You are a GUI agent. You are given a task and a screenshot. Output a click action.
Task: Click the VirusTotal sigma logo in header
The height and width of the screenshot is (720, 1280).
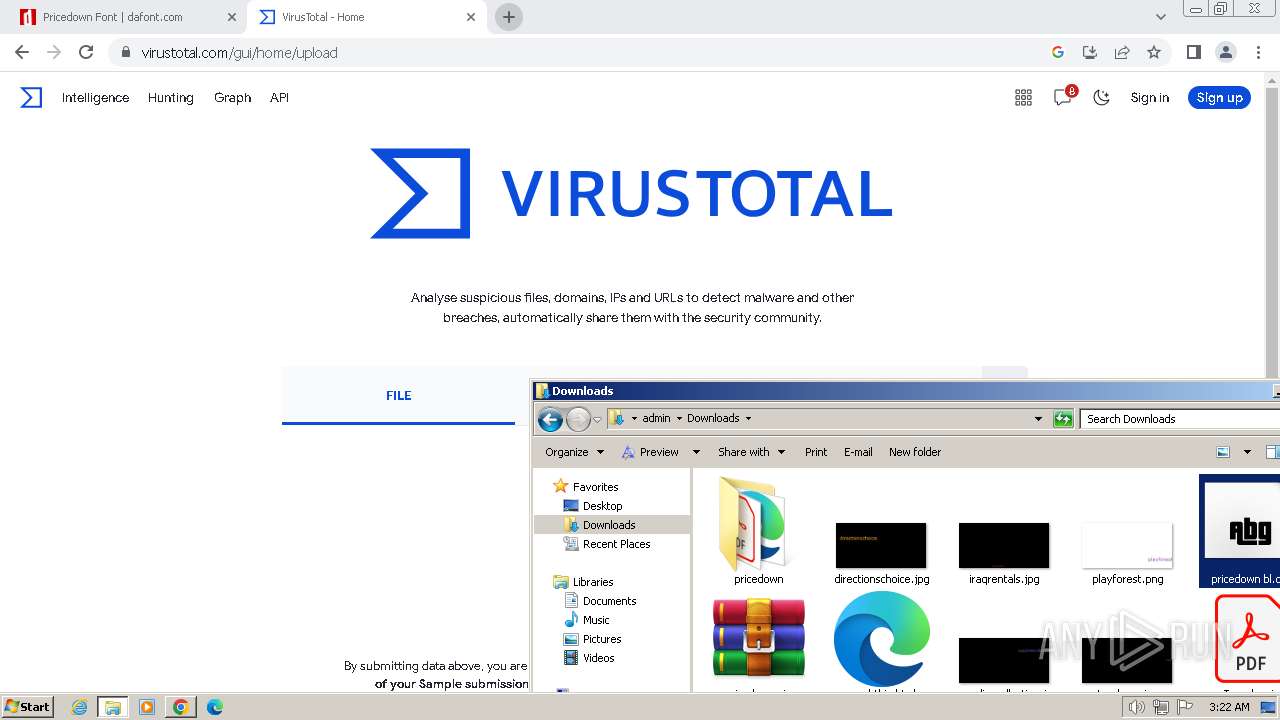click(31, 97)
